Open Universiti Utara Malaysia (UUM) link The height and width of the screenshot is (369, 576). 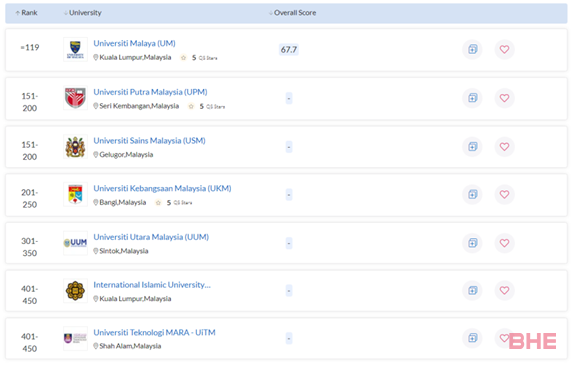(x=151, y=237)
